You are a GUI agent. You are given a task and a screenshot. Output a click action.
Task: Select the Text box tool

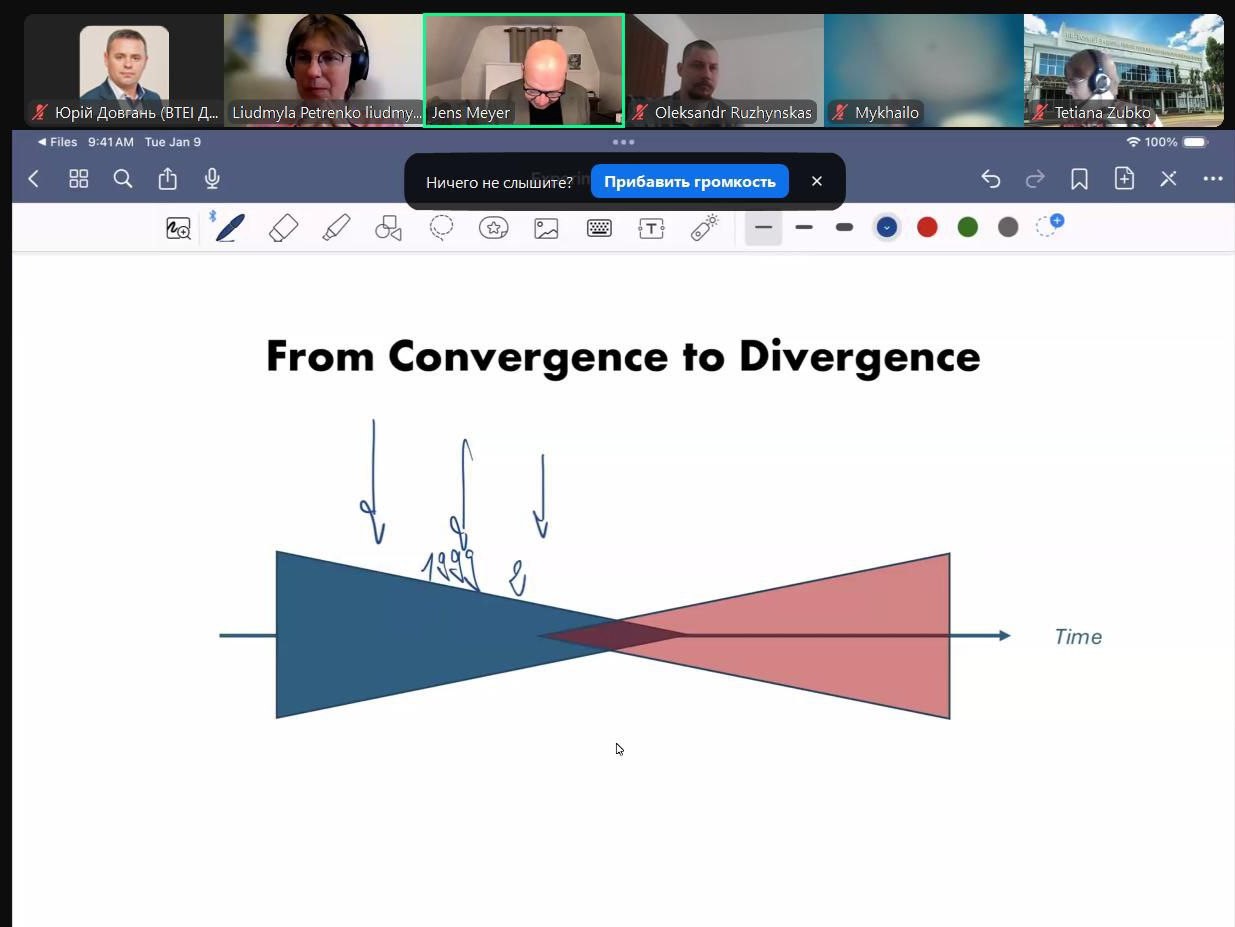click(651, 228)
